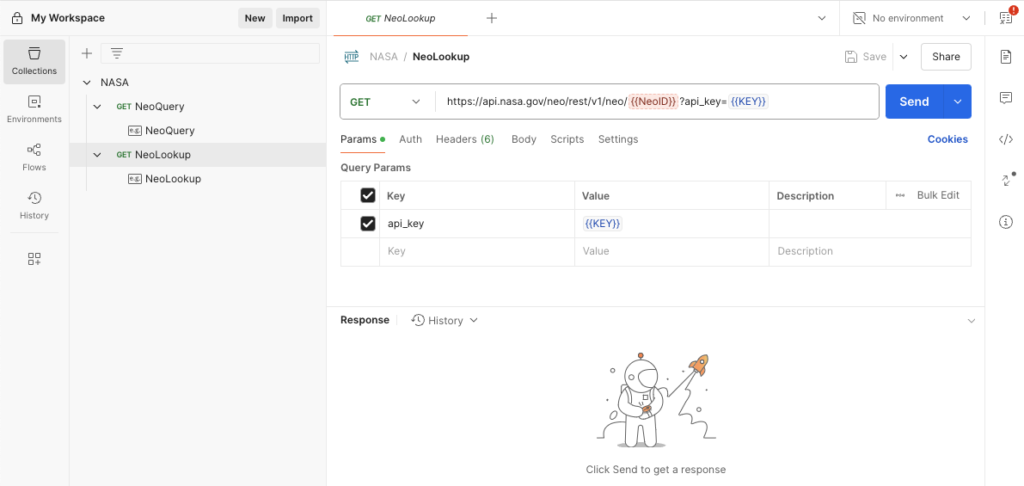Open the info icon in right sidebar
The height and width of the screenshot is (486, 1024).
tap(1006, 221)
